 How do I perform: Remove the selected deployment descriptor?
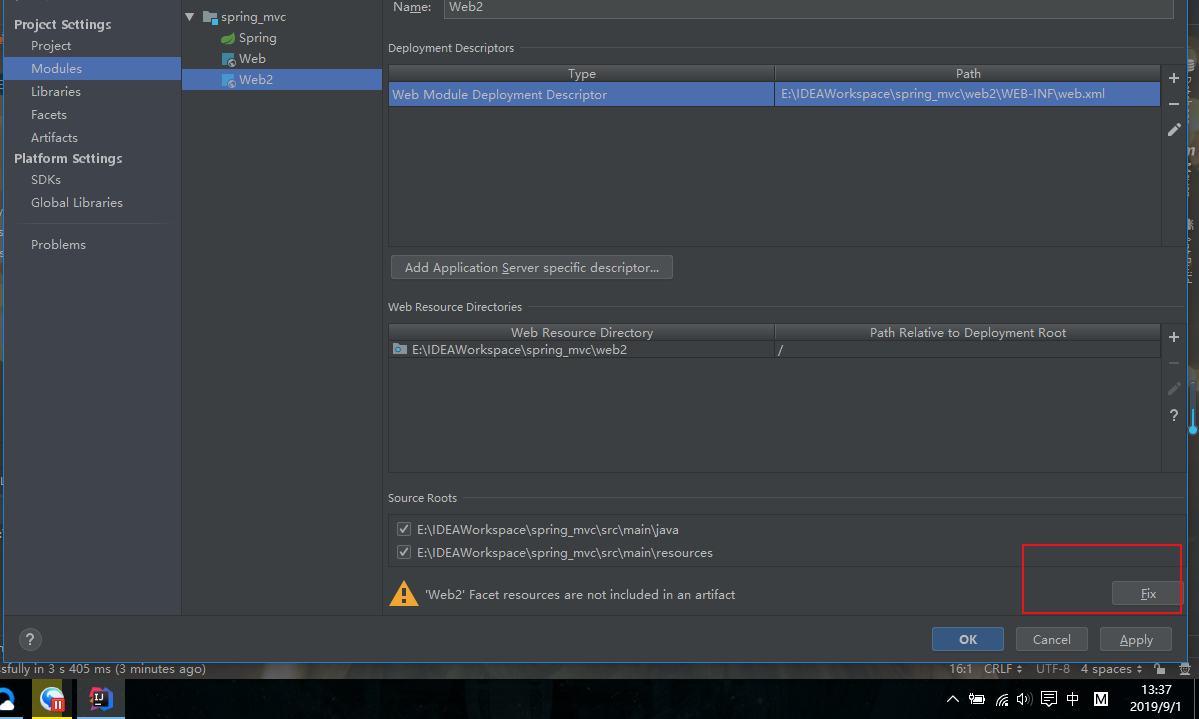tap(1174, 104)
